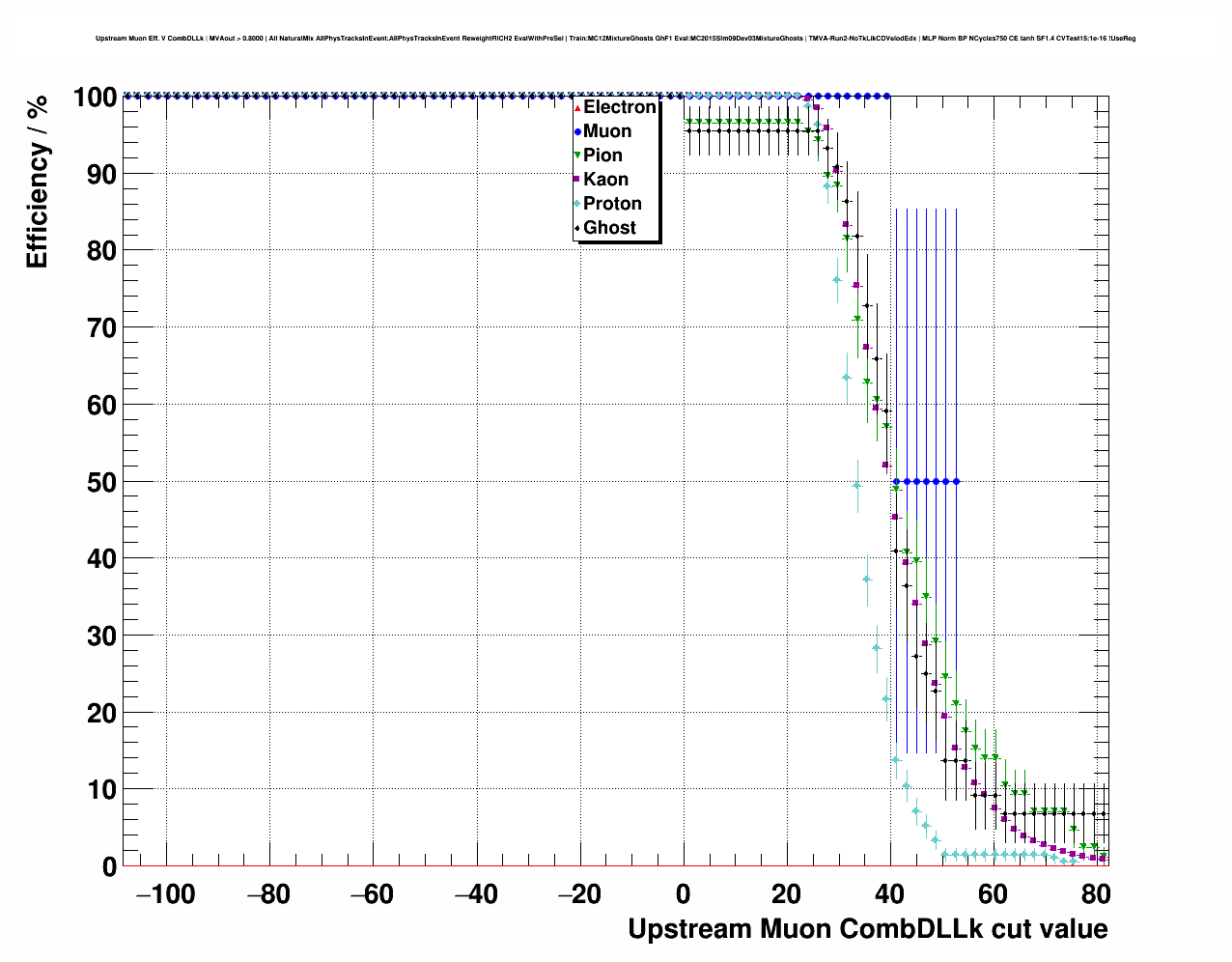
Task: Select the Pion label in the legend
Action: 602,156
